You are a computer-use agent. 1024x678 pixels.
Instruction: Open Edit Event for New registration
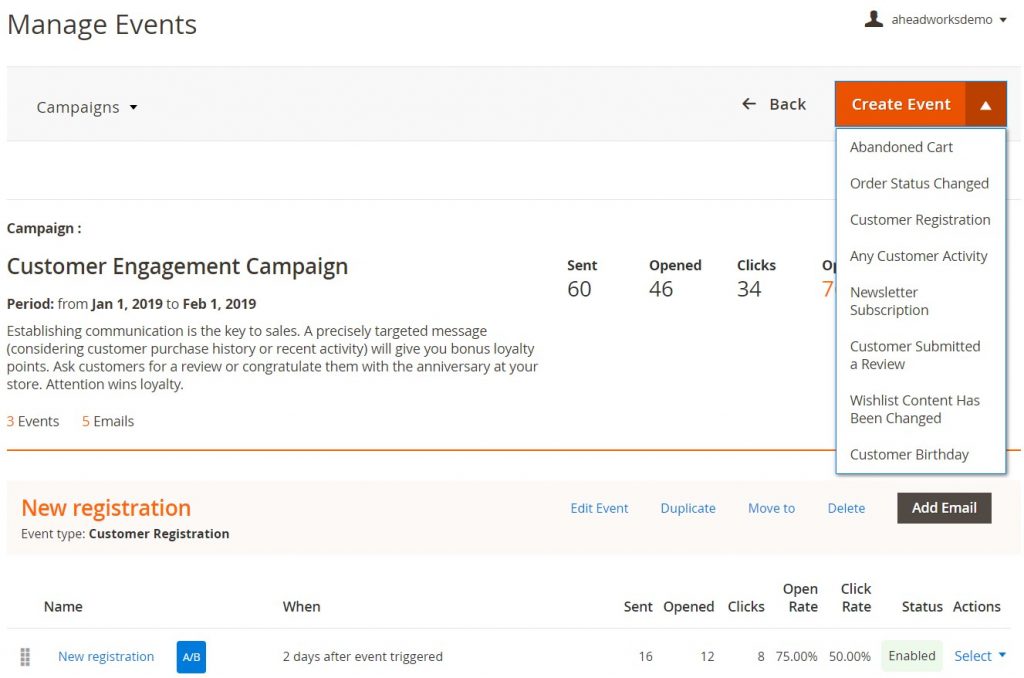[x=599, y=508]
